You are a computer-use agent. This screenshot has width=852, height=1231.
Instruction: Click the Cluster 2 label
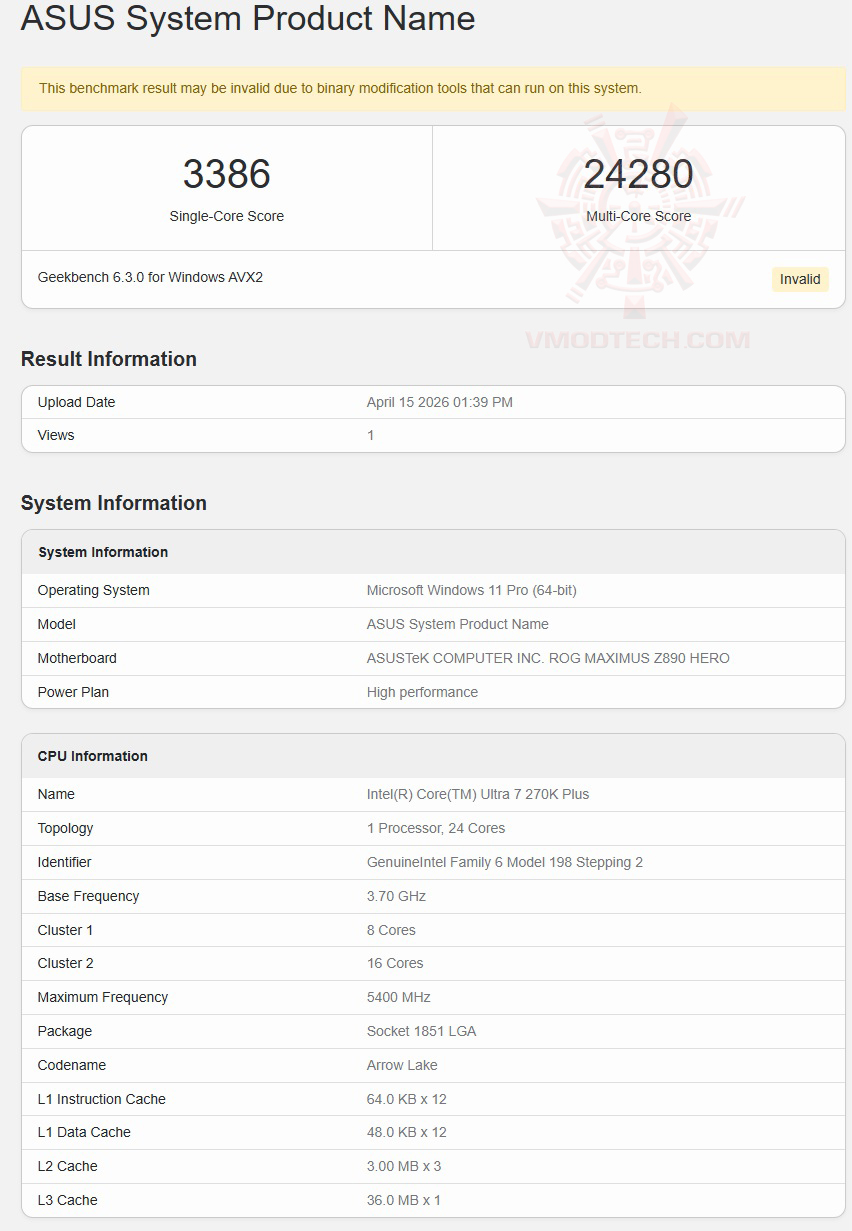(x=65, y=963)
